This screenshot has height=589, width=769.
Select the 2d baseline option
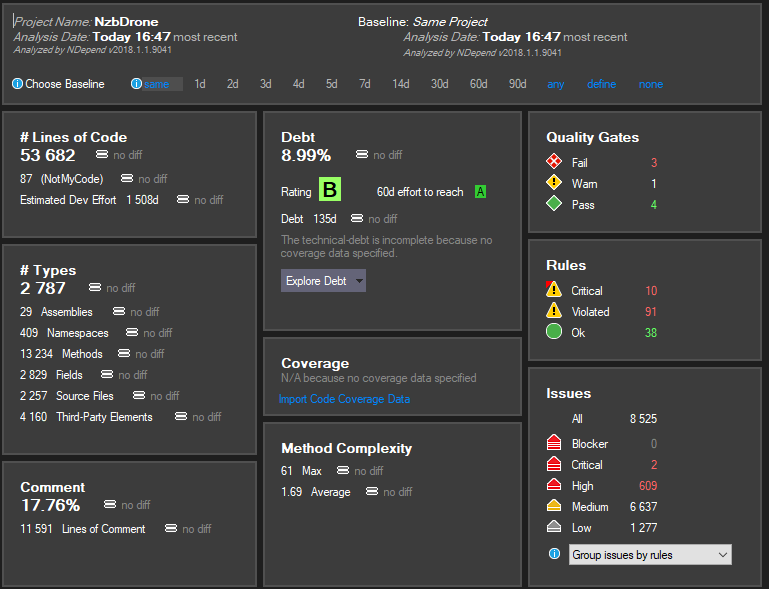tap(232, 84)
